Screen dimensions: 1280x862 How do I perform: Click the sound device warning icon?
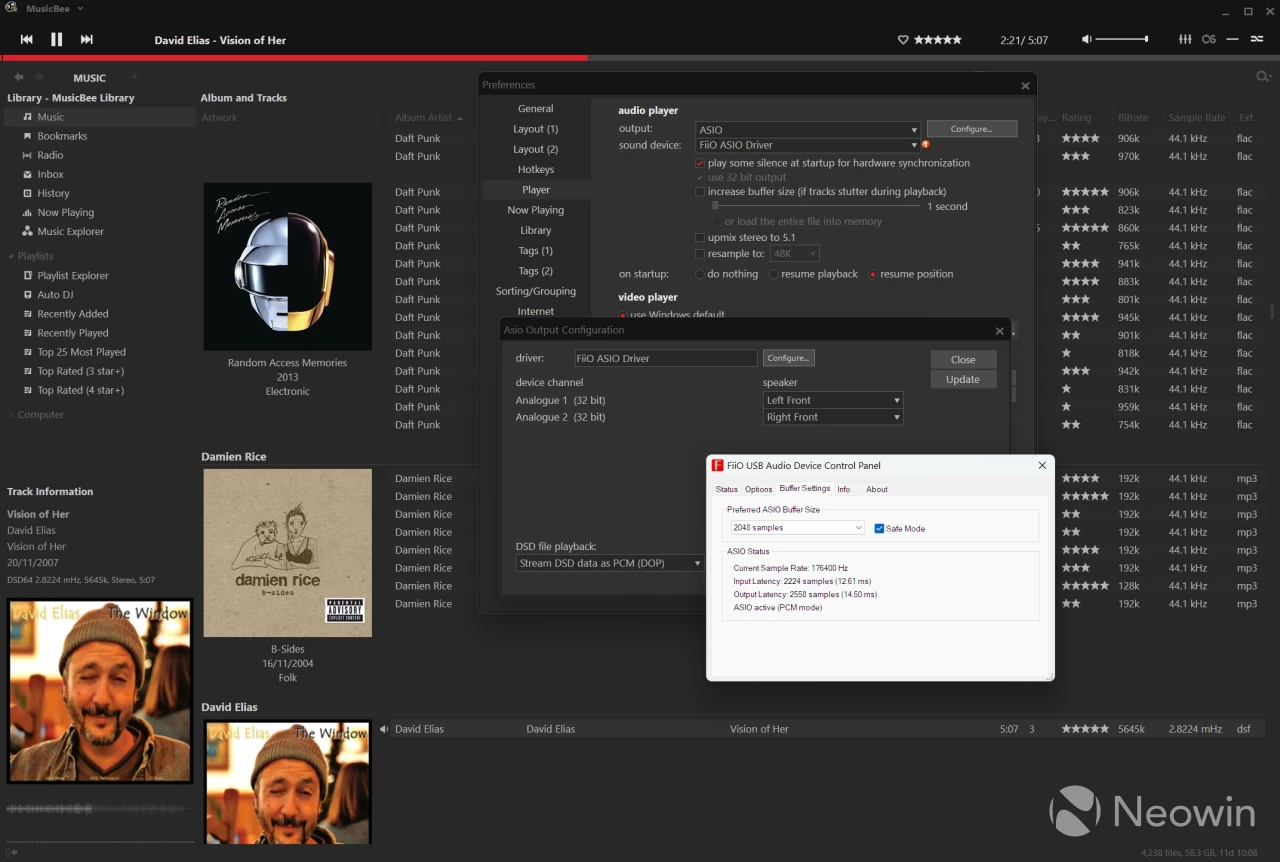[926, 144]
